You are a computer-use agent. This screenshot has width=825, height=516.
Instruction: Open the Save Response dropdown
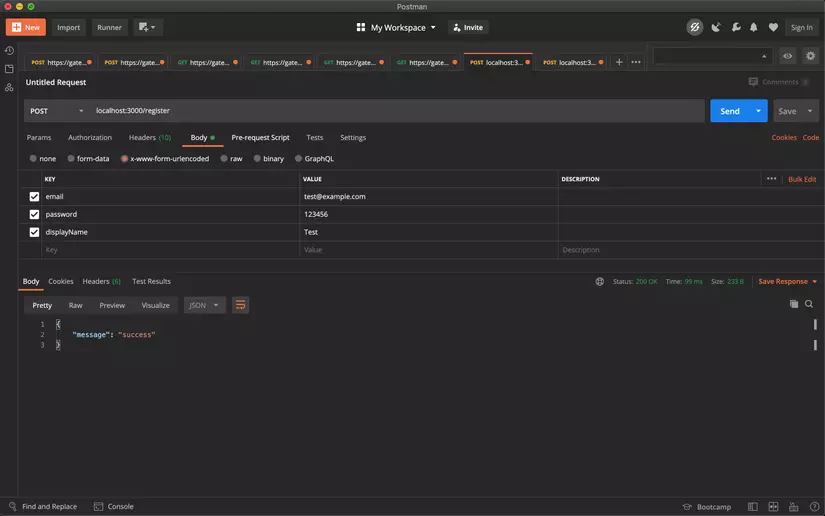point(788,281)
